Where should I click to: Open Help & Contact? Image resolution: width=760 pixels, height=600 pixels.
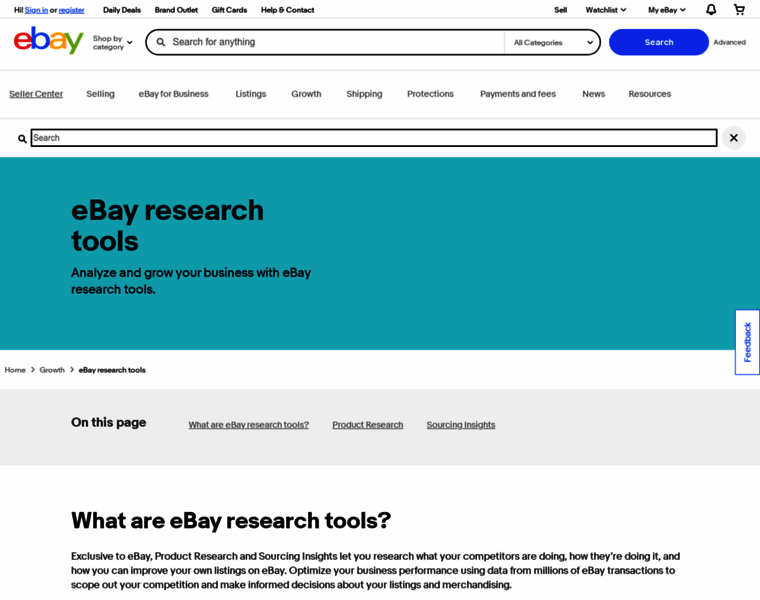tap(287, 10)
